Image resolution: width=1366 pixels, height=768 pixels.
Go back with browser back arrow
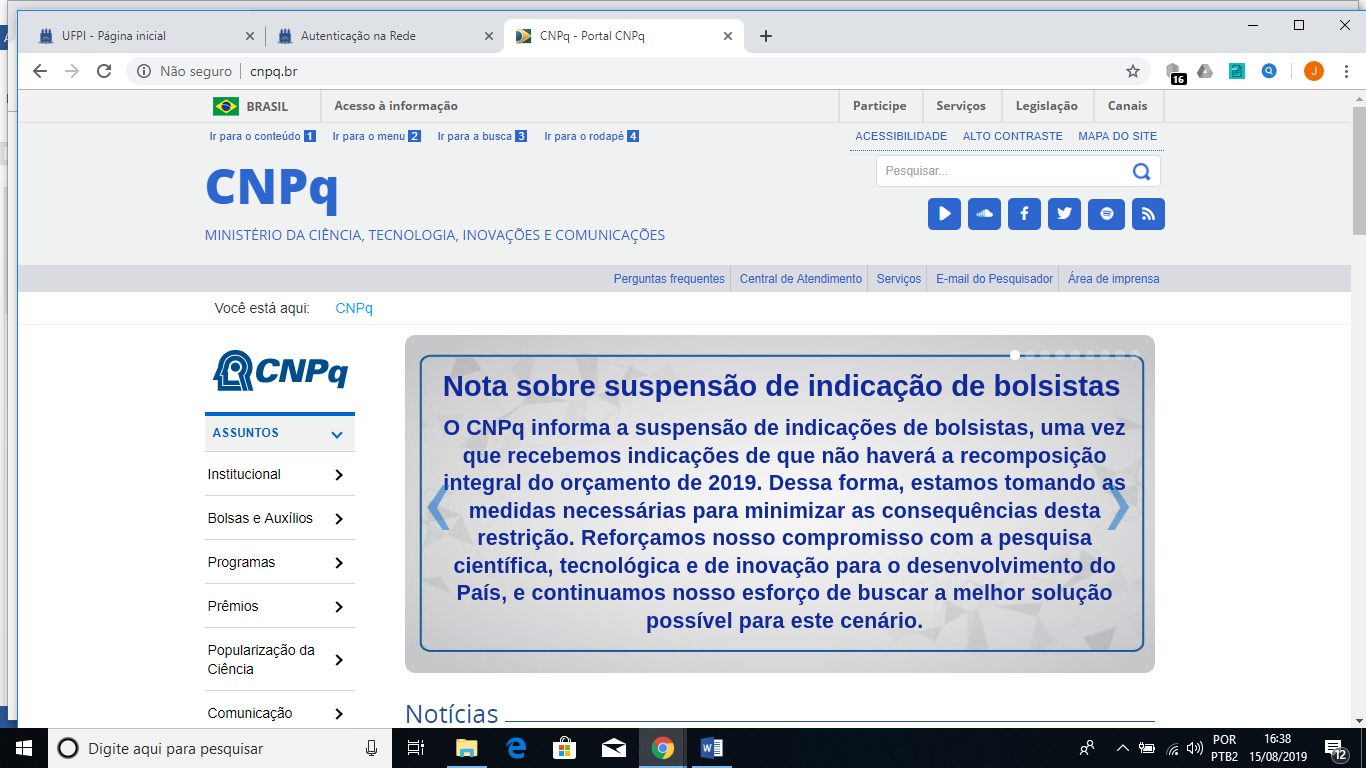click(x=40, y=71)
